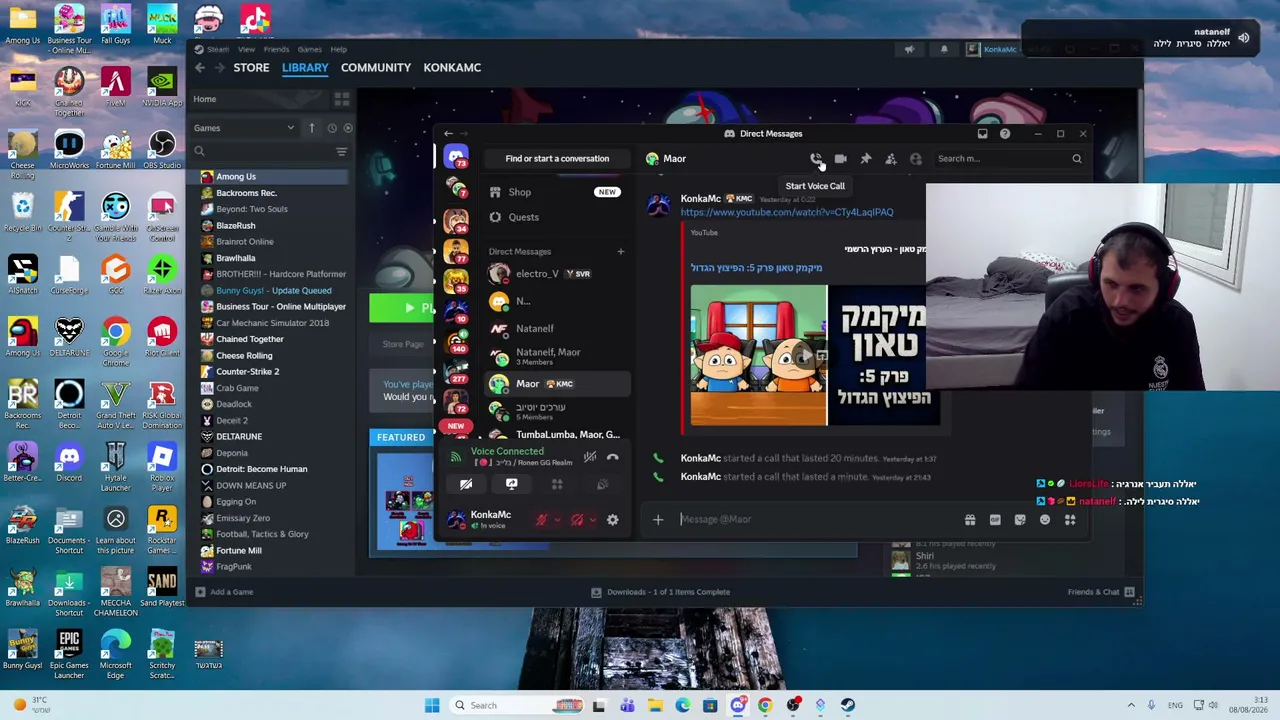The width and height of the screenshot is (1280, 720).
Task: Go back in Steam navigation
Action: pos(200,68)
